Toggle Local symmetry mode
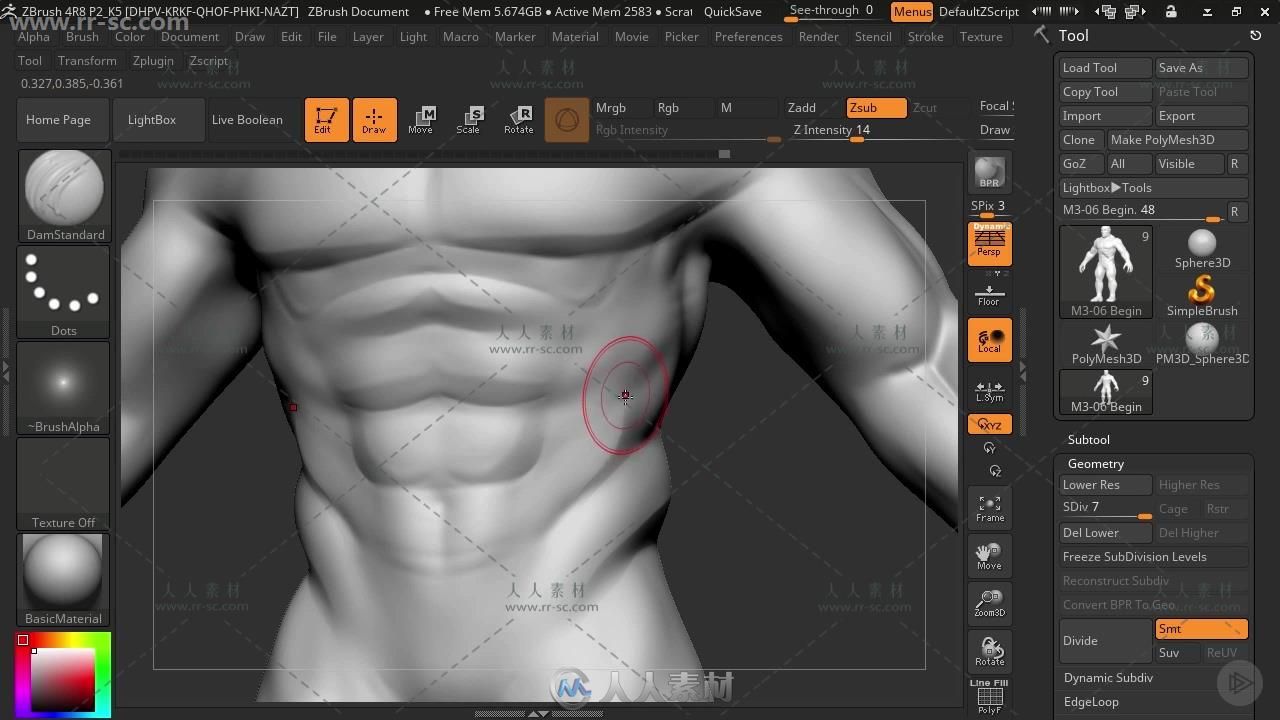This screenshot has width=1280, height=720. coord(989,340)
